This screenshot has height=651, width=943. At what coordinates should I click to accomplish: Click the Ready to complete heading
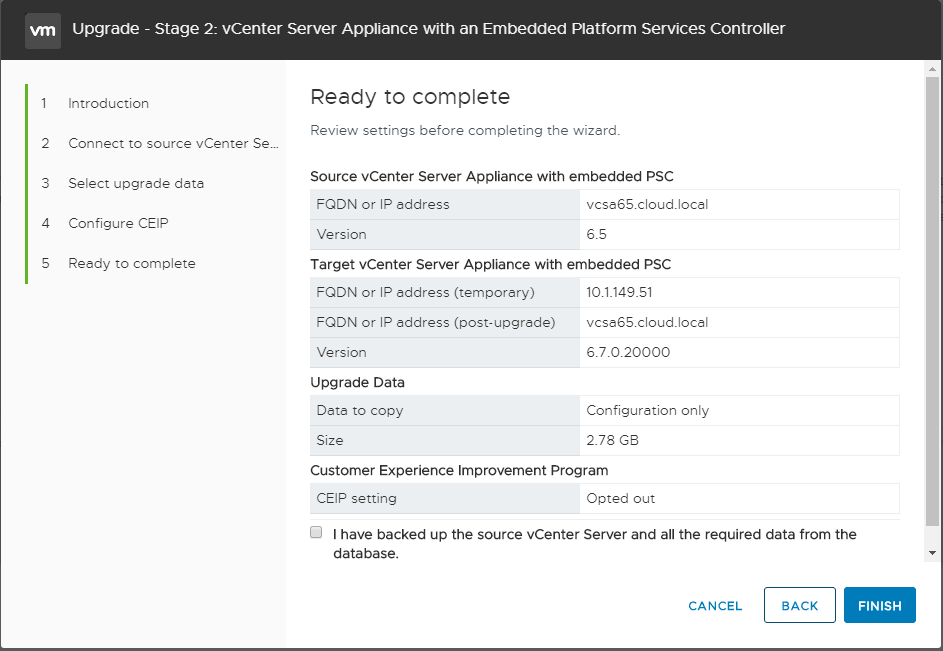(x=410, y=97)
